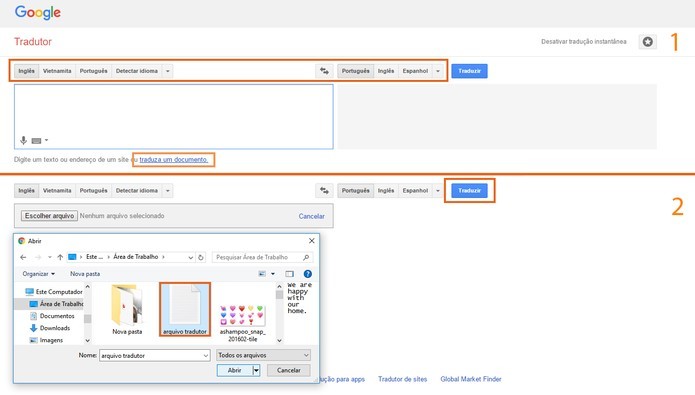Select Espanhol target language in text-entry view
695x395 pixels.
point(415,71)
